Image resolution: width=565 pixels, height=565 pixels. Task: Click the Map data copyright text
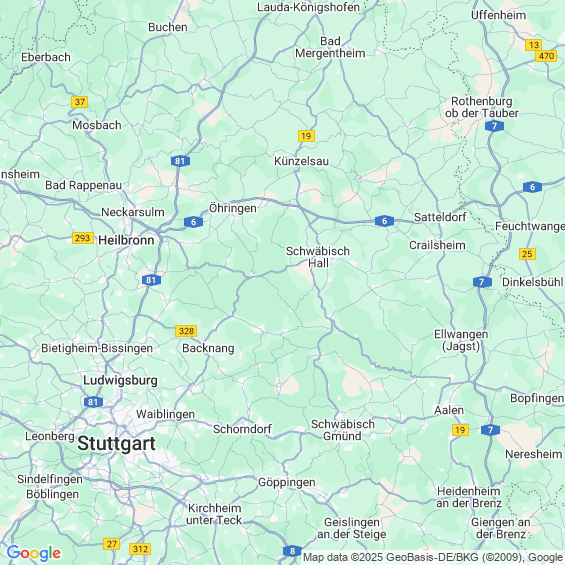coord(433,557)
